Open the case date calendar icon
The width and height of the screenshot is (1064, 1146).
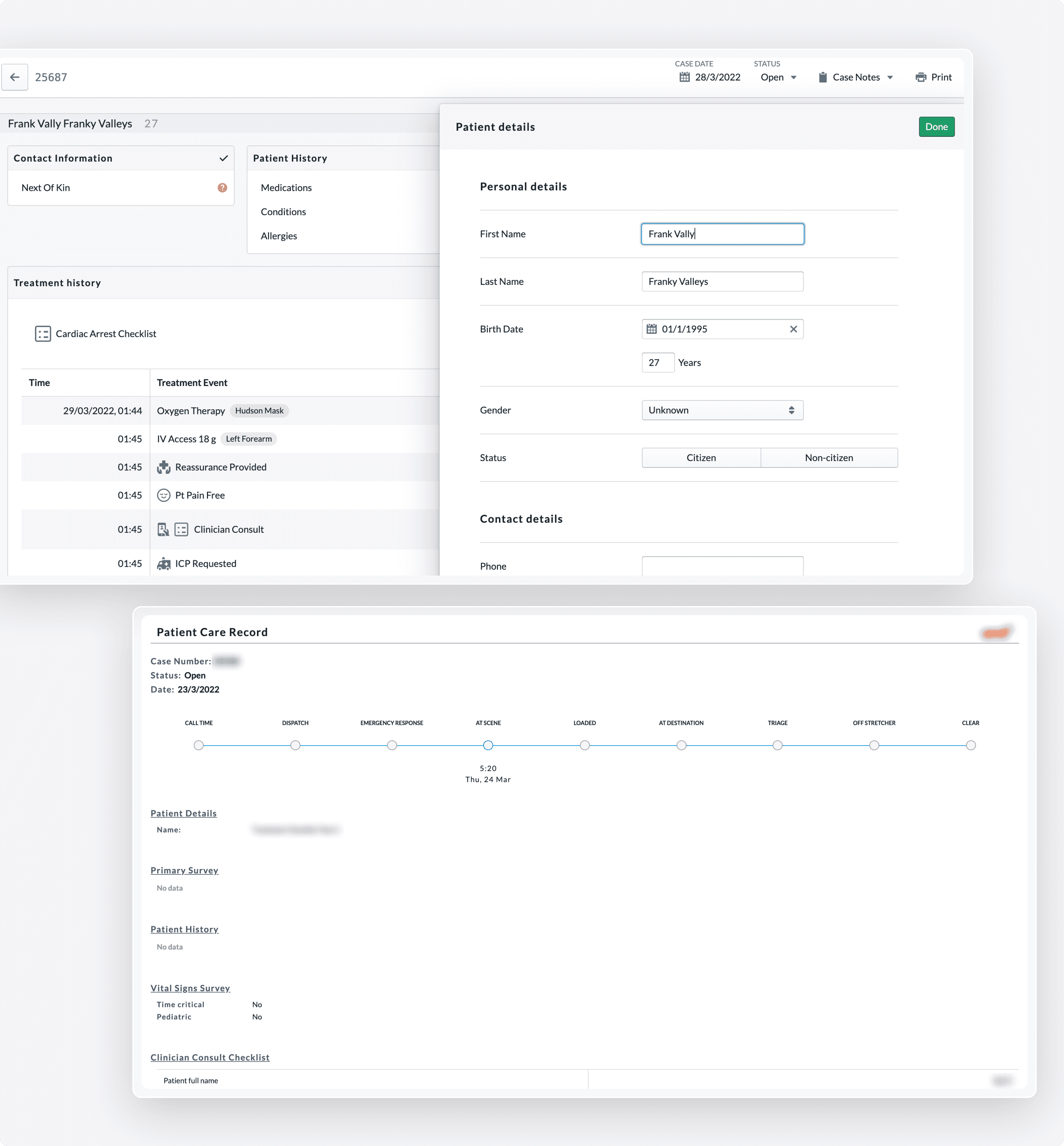684,77
